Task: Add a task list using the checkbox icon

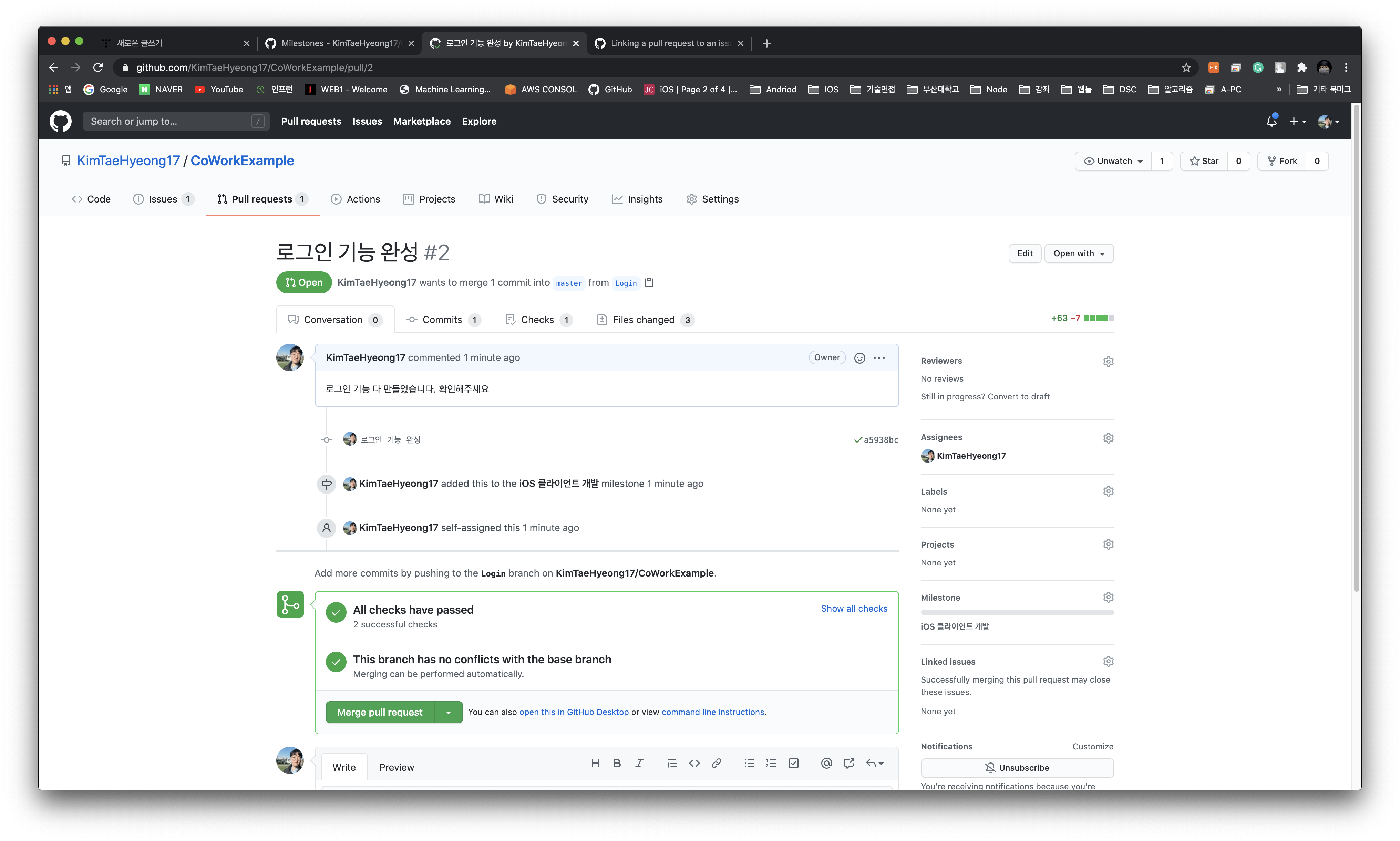Action: 793,764
